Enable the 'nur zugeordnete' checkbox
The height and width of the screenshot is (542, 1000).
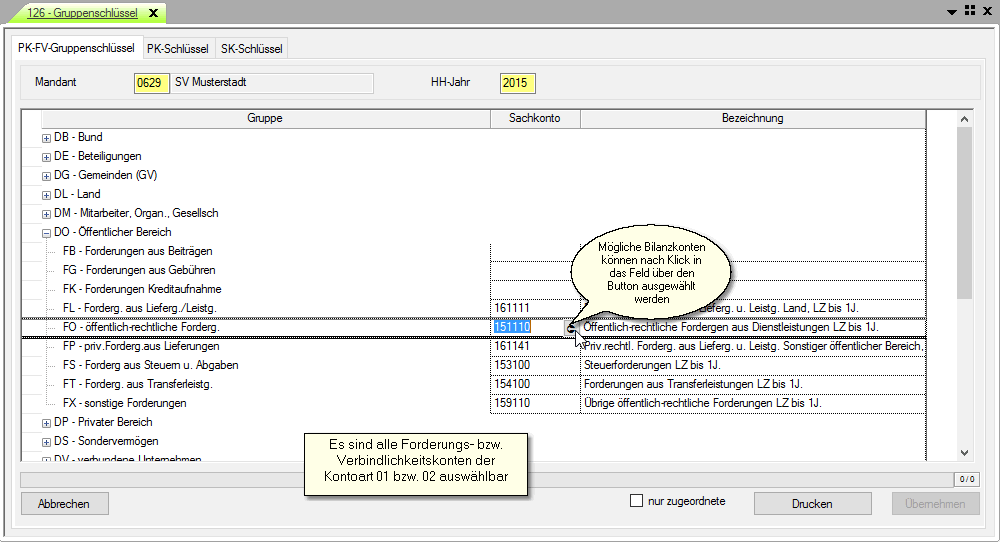coord(636,501)
